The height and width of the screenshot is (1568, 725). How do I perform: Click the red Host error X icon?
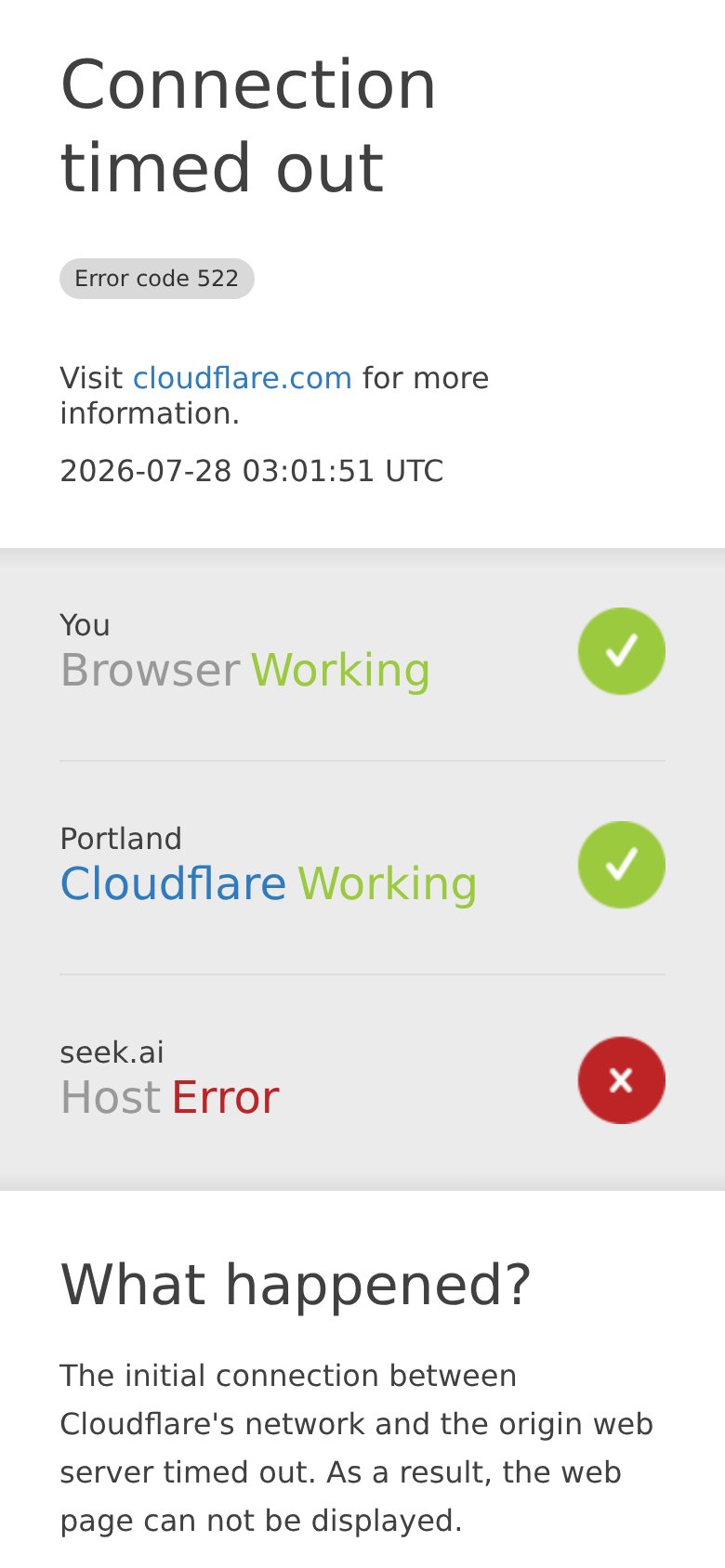pos(622,1080)
